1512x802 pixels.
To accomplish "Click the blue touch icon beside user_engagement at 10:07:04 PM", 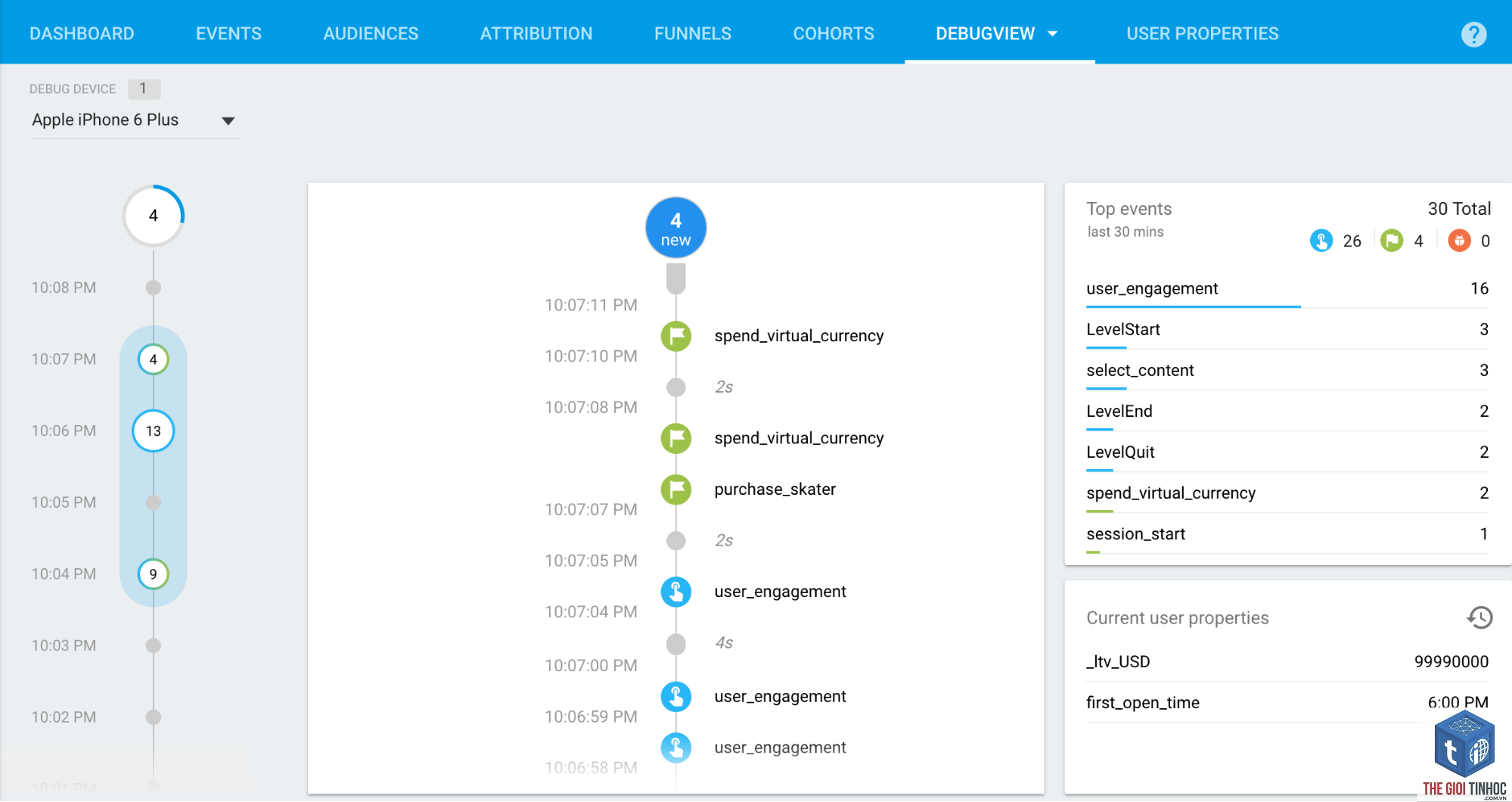I will click(676, 592).
